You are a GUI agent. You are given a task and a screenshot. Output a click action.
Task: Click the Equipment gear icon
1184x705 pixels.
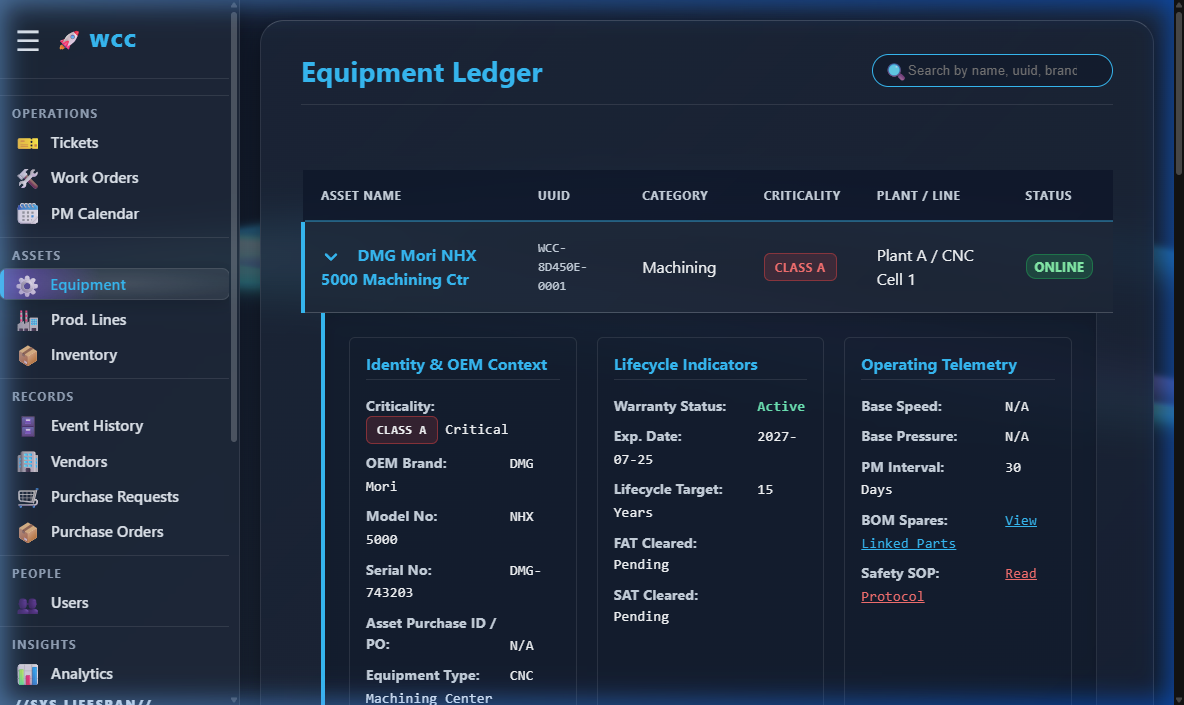27,285
